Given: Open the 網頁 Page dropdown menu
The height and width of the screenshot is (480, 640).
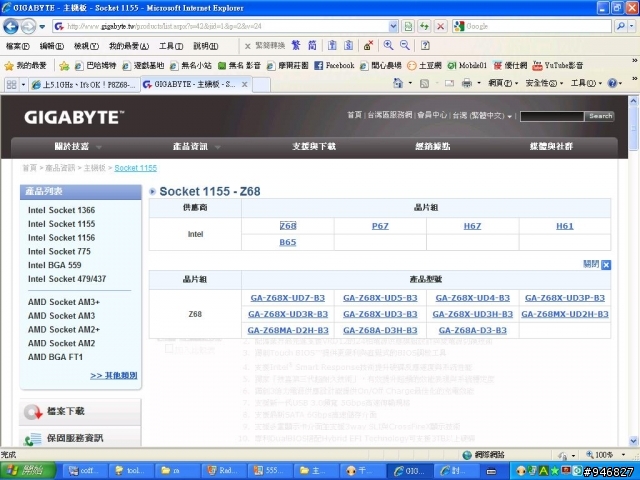Looking at the screenshot, I should click(503, 83).
